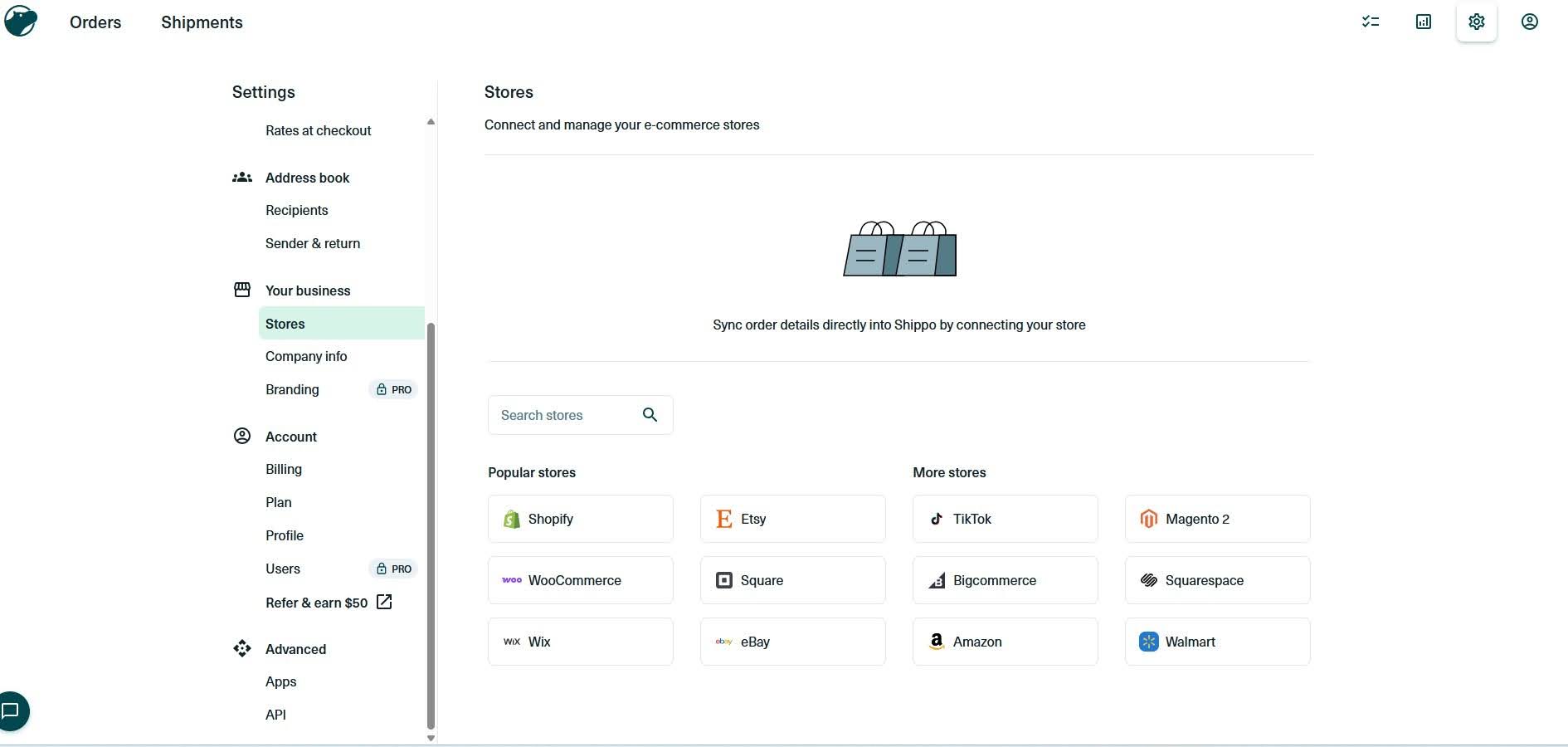Click the sidebar scroll down arrow
Viewport: 1568px width, 747px height.
431,738
